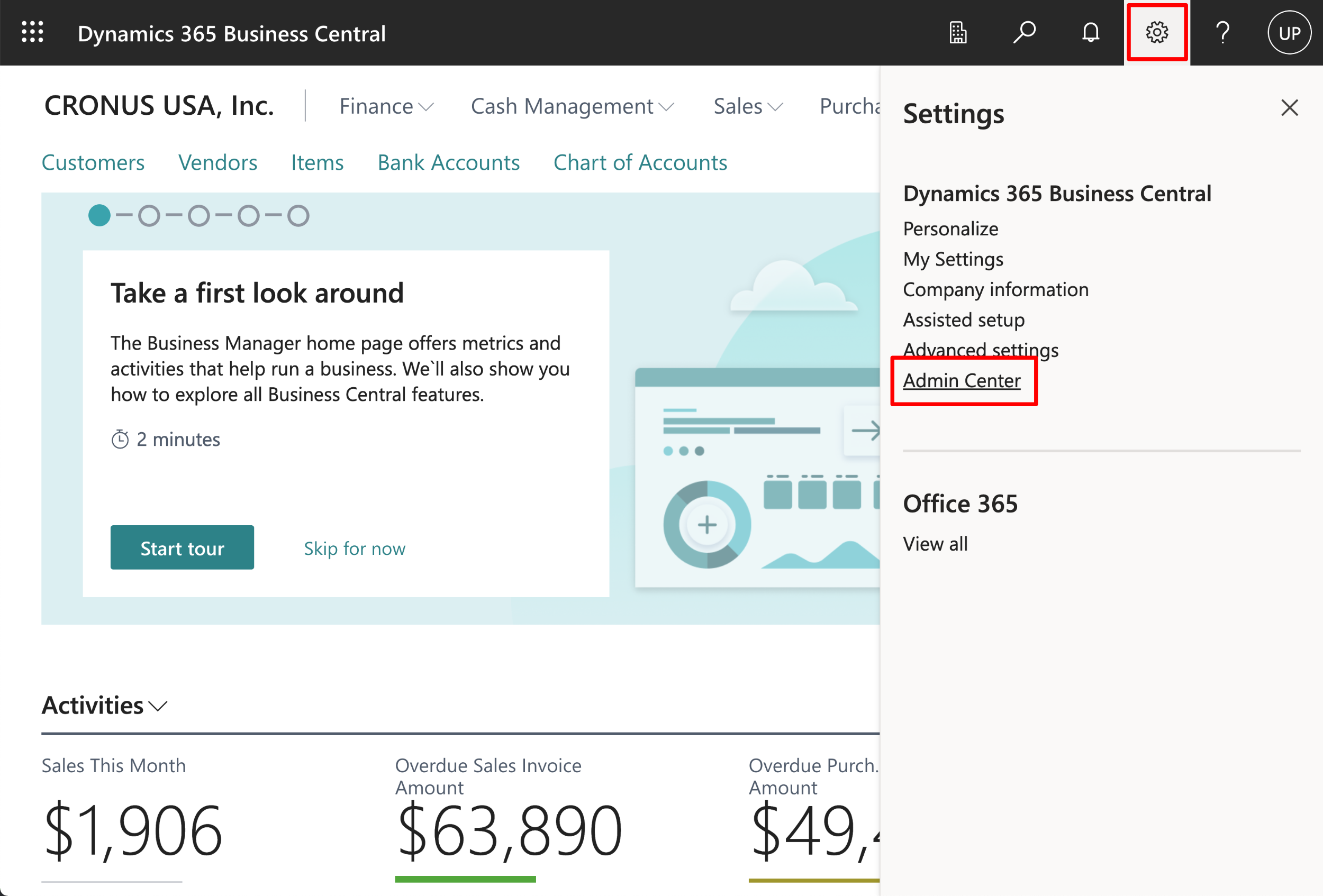Screen dimensions: 1323x896
Task: Open the Purchasing menu
Action: pos(849,106)
